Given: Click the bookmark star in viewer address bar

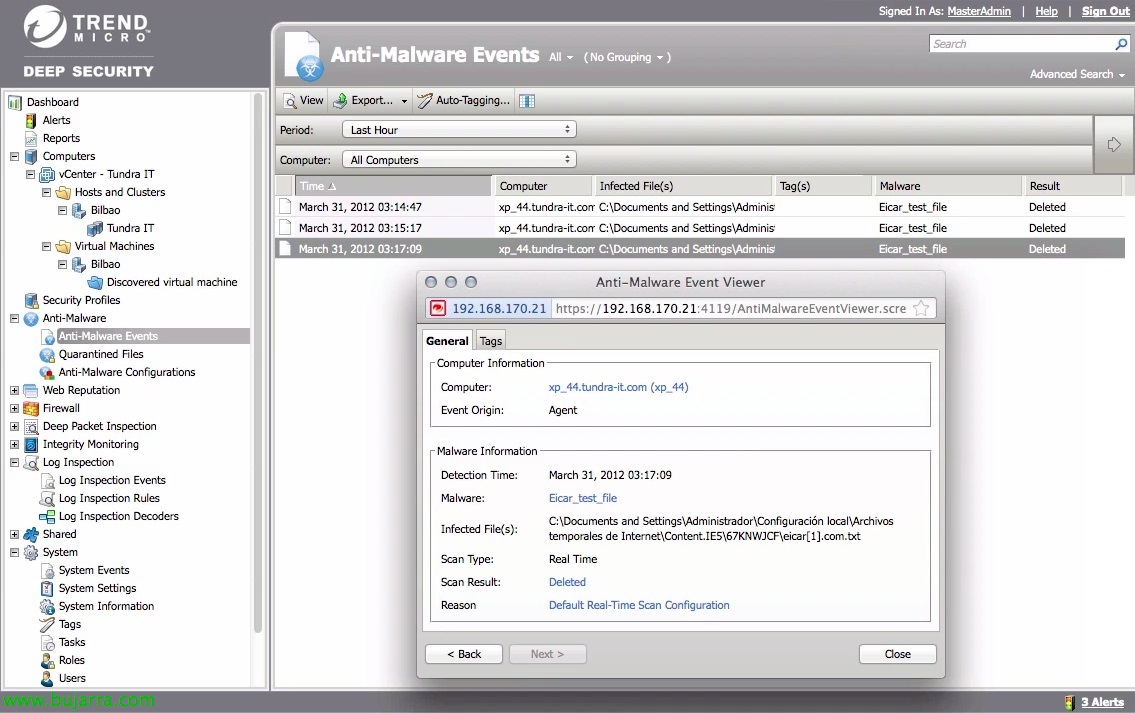Looking at the screenshot, I should 921,308.
